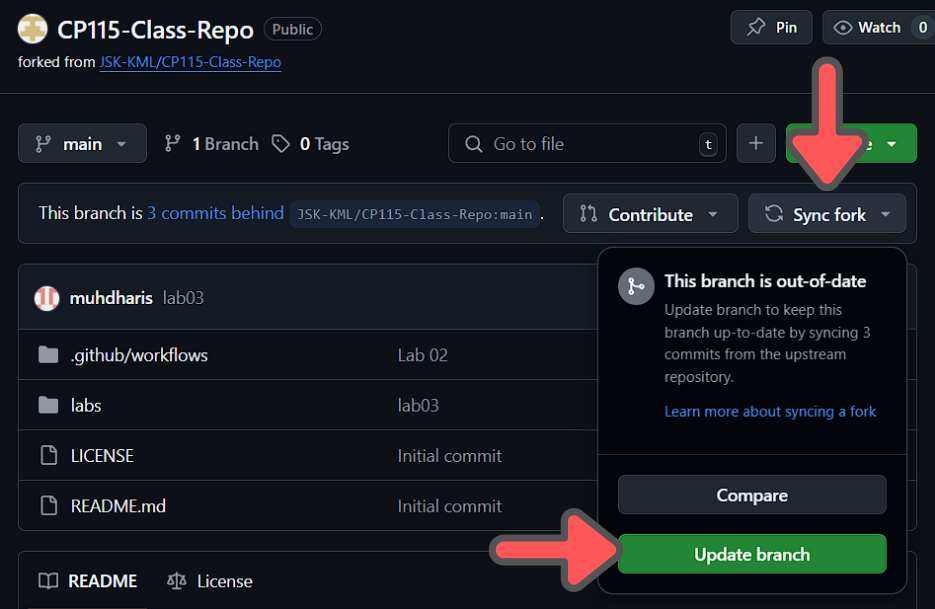Click the watcher count badge showing 0
The width and height of the screenshot is (935, 609).
tap(922, 27)
